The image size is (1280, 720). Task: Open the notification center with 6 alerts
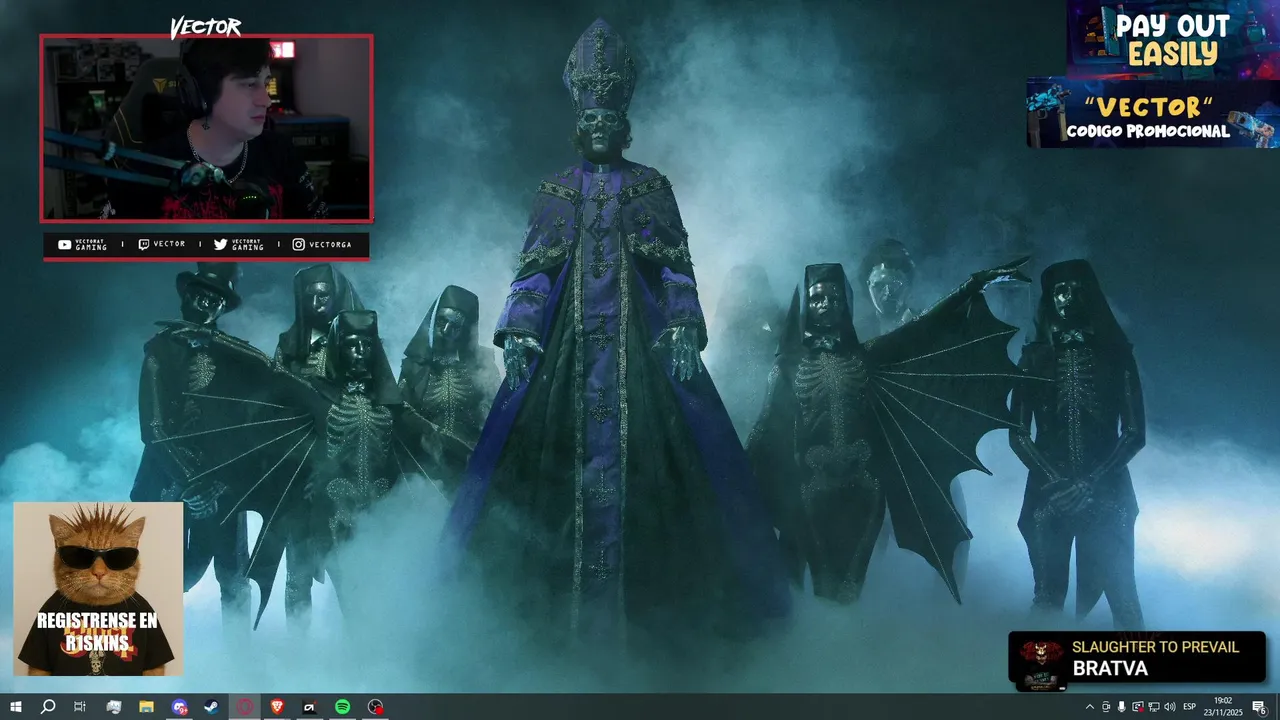(x=1260, y=707)
